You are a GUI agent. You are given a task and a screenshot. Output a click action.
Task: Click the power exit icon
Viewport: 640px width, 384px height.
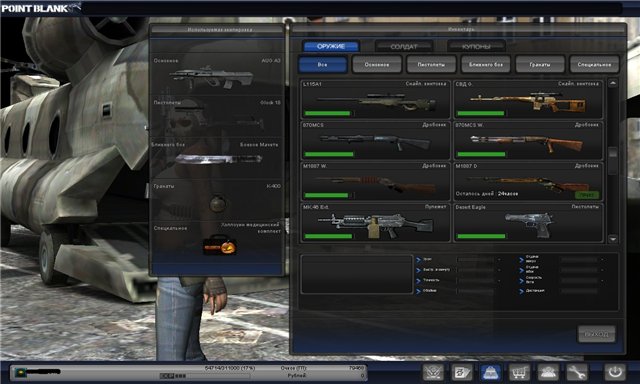click(x=615, y=372)
